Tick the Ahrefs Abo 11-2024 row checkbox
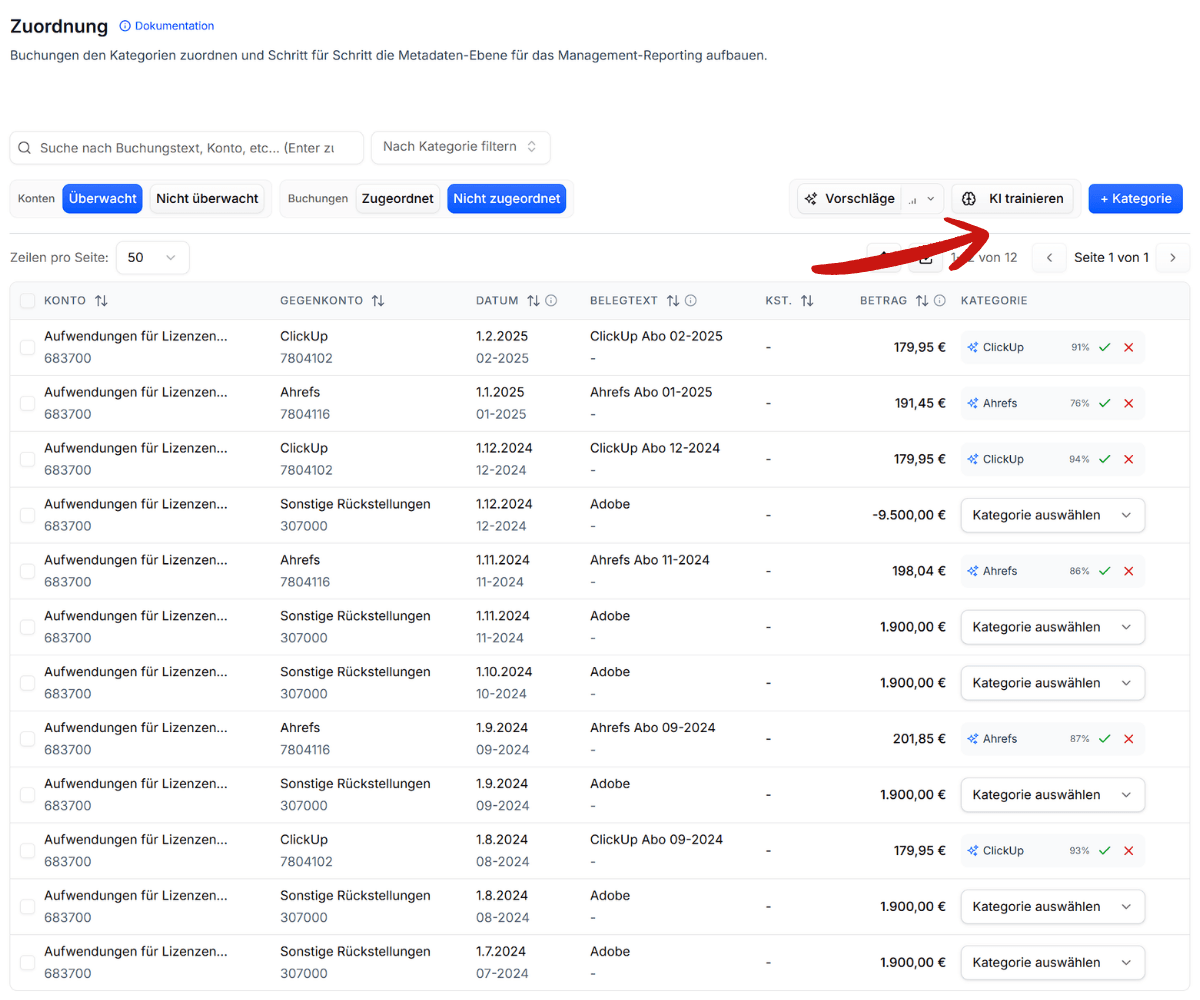Screen dimensions: 1200x1000 (27, 571)
